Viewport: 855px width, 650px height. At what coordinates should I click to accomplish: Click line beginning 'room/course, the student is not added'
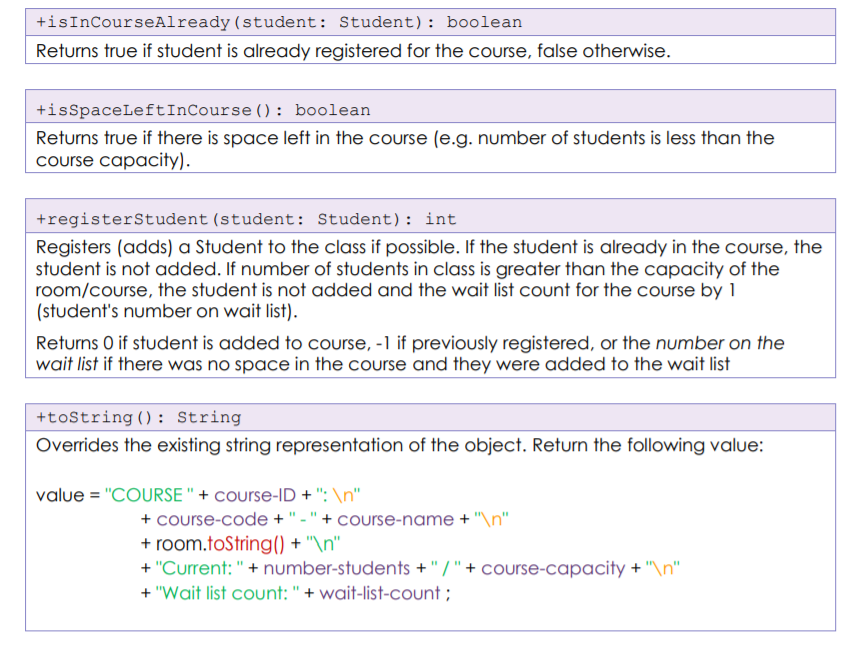386,290
